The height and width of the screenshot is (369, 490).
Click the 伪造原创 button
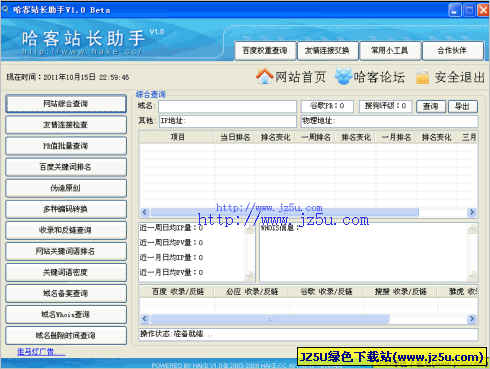[x=66, y=188]
